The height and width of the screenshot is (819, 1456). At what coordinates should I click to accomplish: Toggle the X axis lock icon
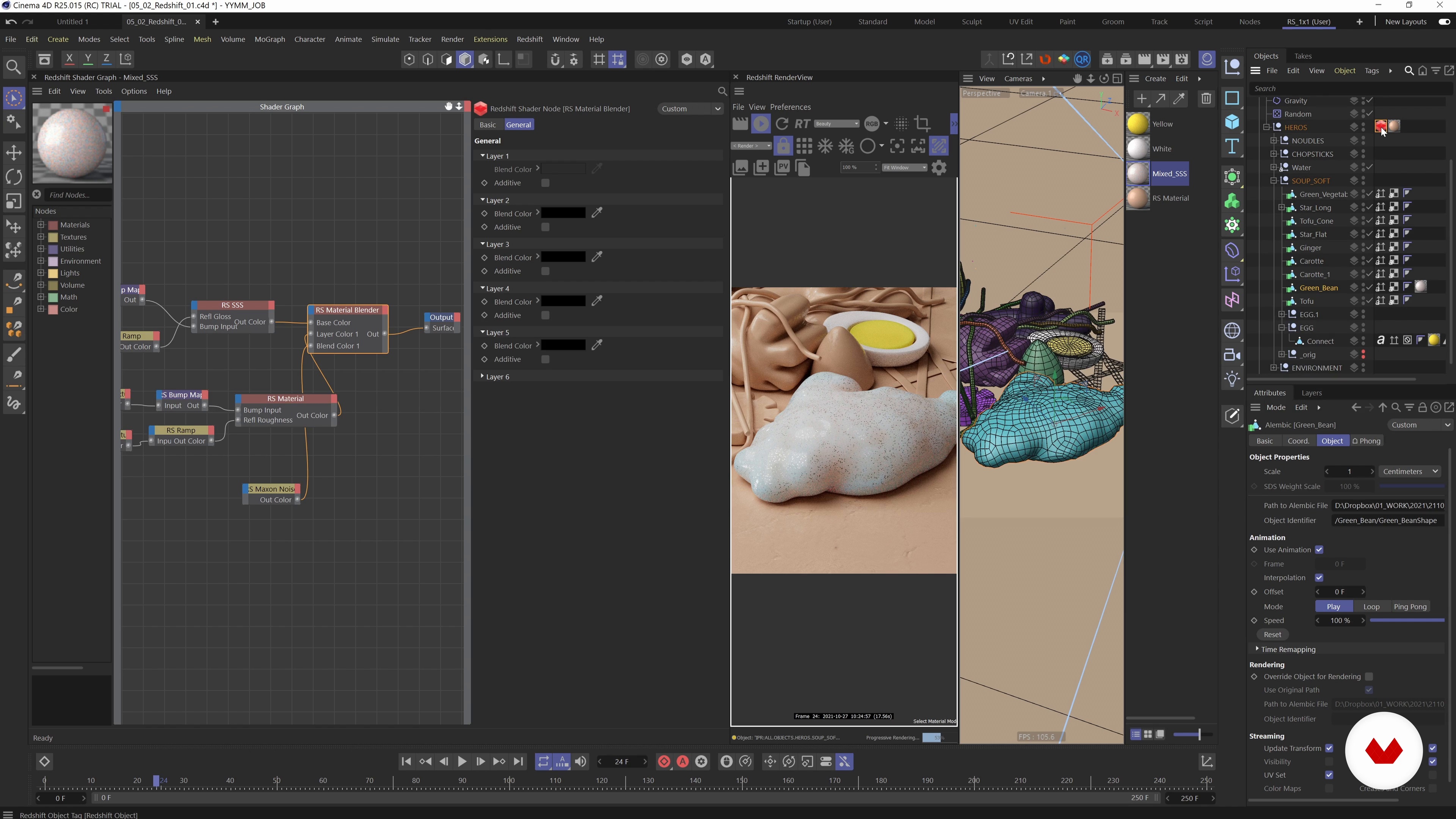click(x=69, y=59)
